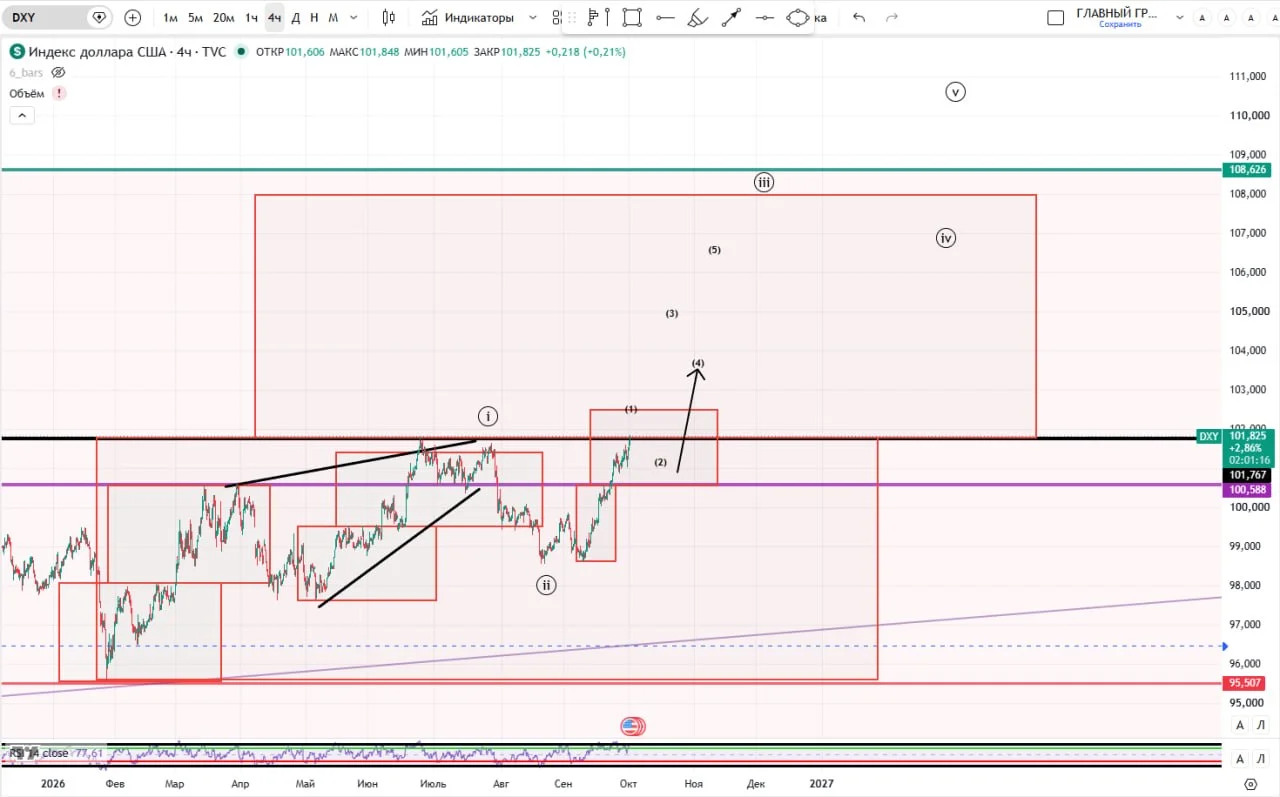Toggle log scale Л on main price axis
This screenshot has width=1280, height=797.
[x=1261, y=725]
